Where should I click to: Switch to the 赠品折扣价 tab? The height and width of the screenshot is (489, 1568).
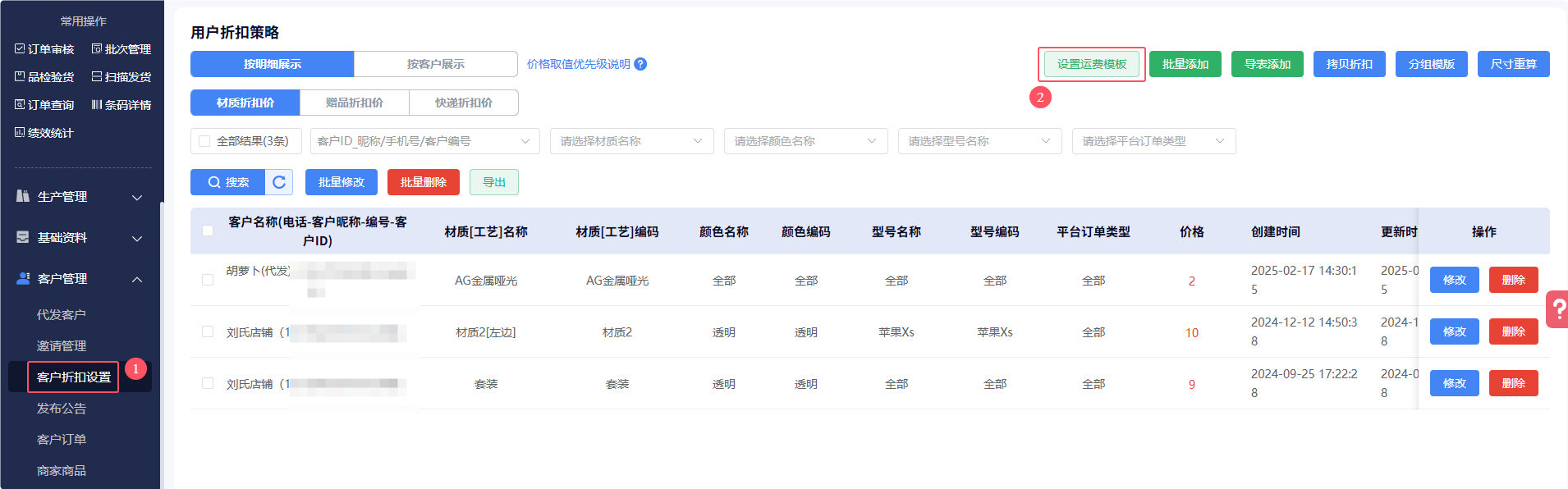pos(354,103)
